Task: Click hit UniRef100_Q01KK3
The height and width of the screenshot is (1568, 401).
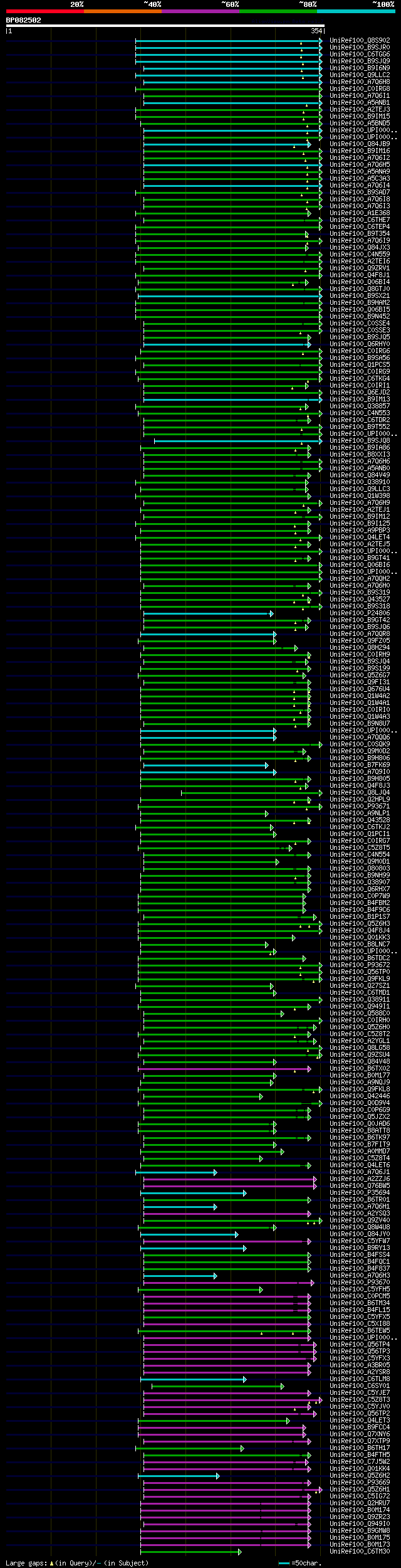Action: [x=360, y=938]
